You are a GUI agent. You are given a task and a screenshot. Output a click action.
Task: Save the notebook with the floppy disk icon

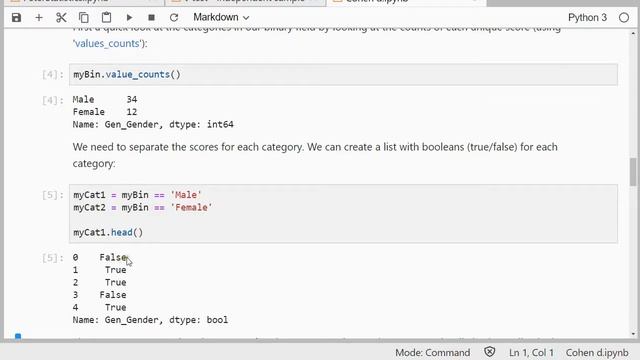[x=16, y=18]
